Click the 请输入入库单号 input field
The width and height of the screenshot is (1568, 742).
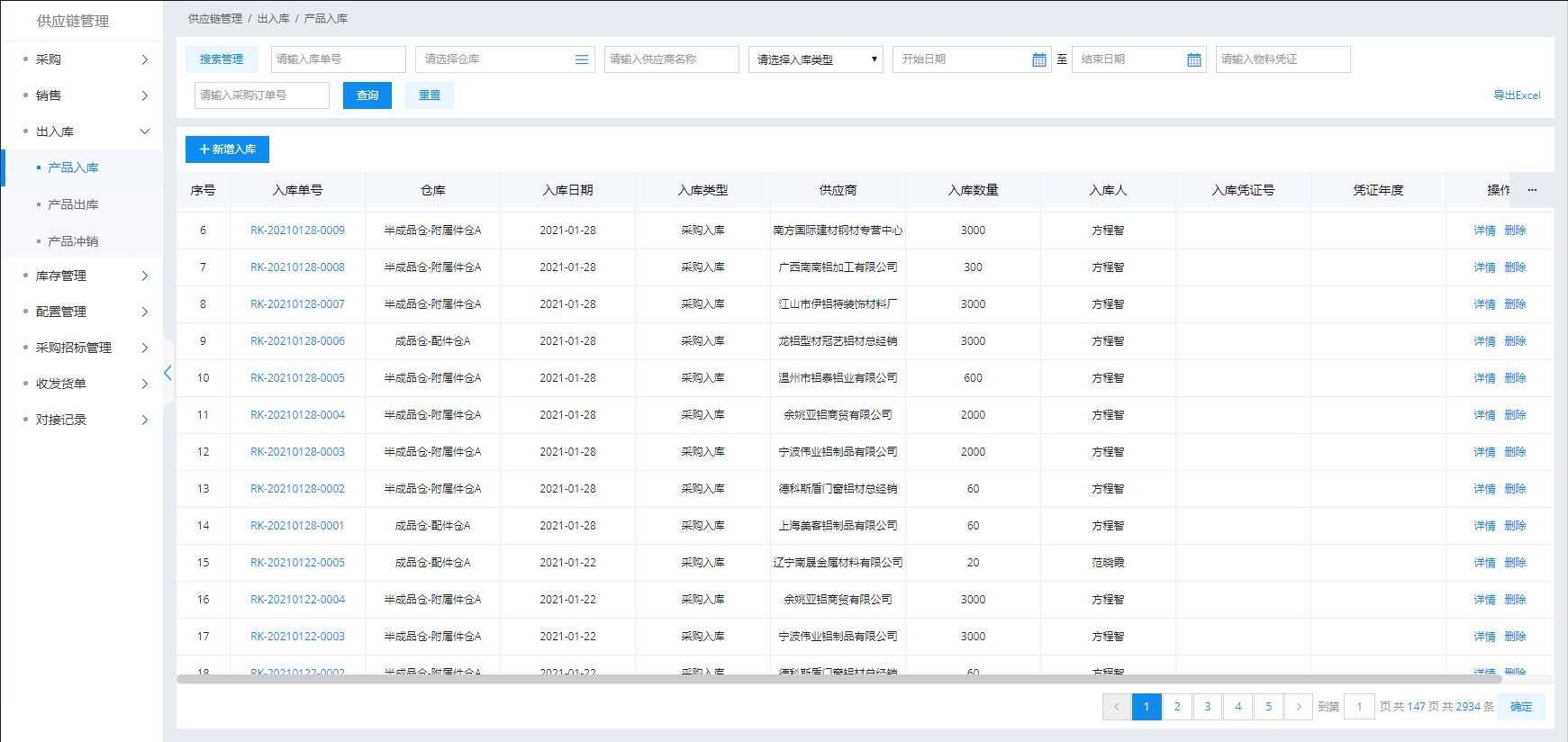pos(338,59)
